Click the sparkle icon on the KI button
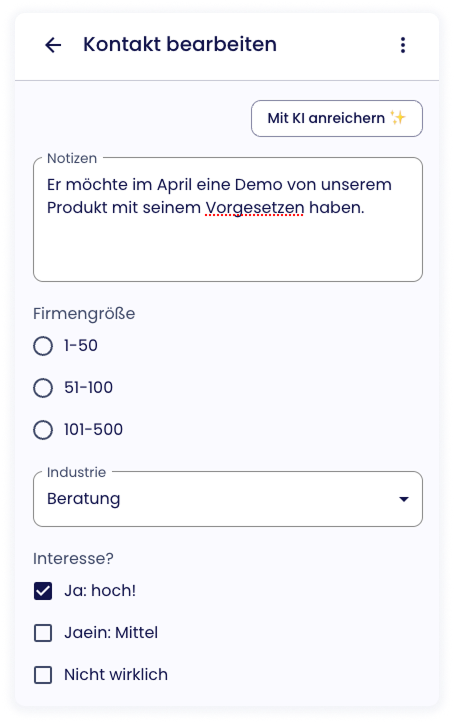 click(398, 118)
